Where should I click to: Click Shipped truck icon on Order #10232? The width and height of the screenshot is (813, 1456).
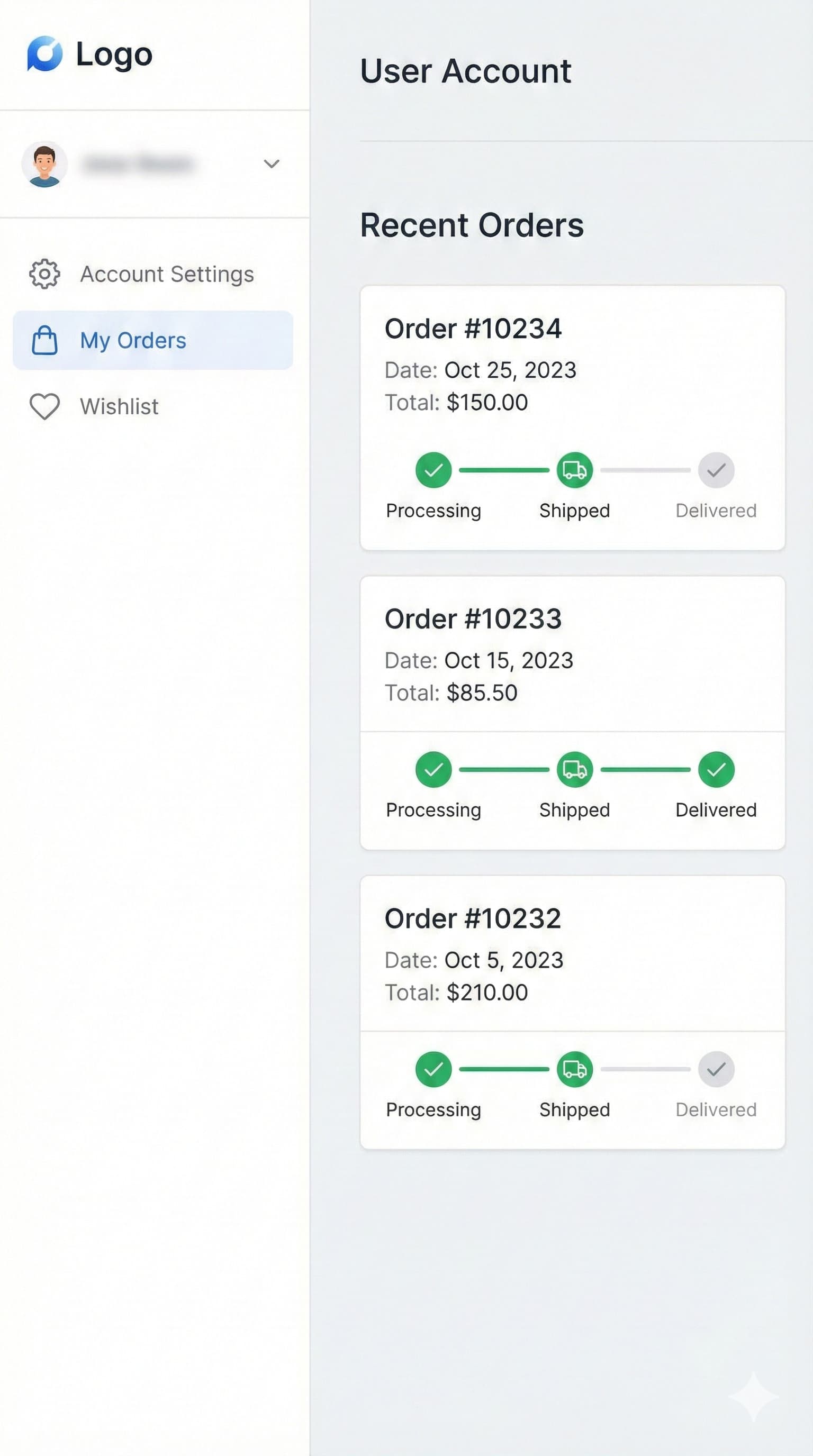tap(574, 1069)
